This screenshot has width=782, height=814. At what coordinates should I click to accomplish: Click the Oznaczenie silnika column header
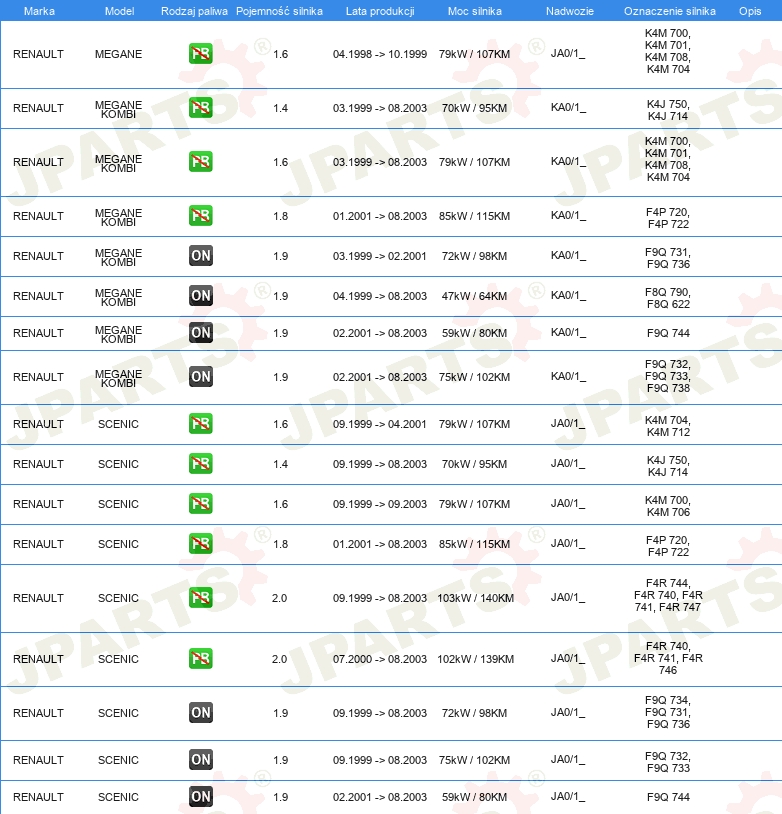[669, 11]
